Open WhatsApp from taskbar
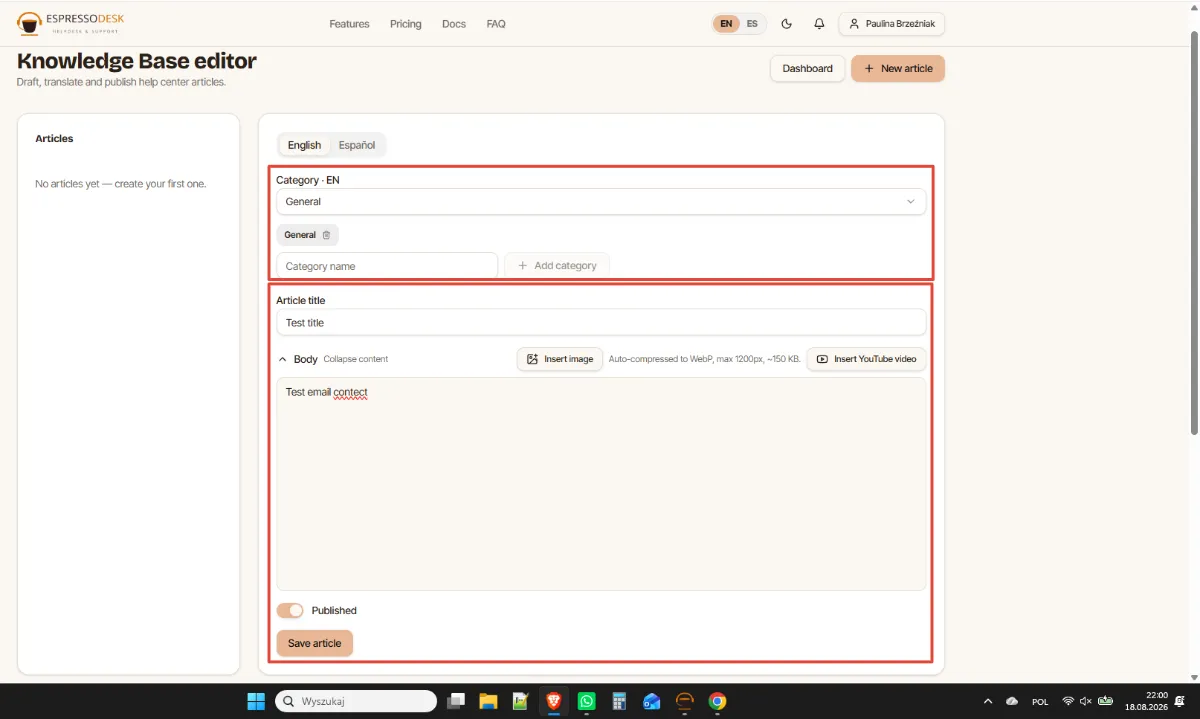 point(586,701)
